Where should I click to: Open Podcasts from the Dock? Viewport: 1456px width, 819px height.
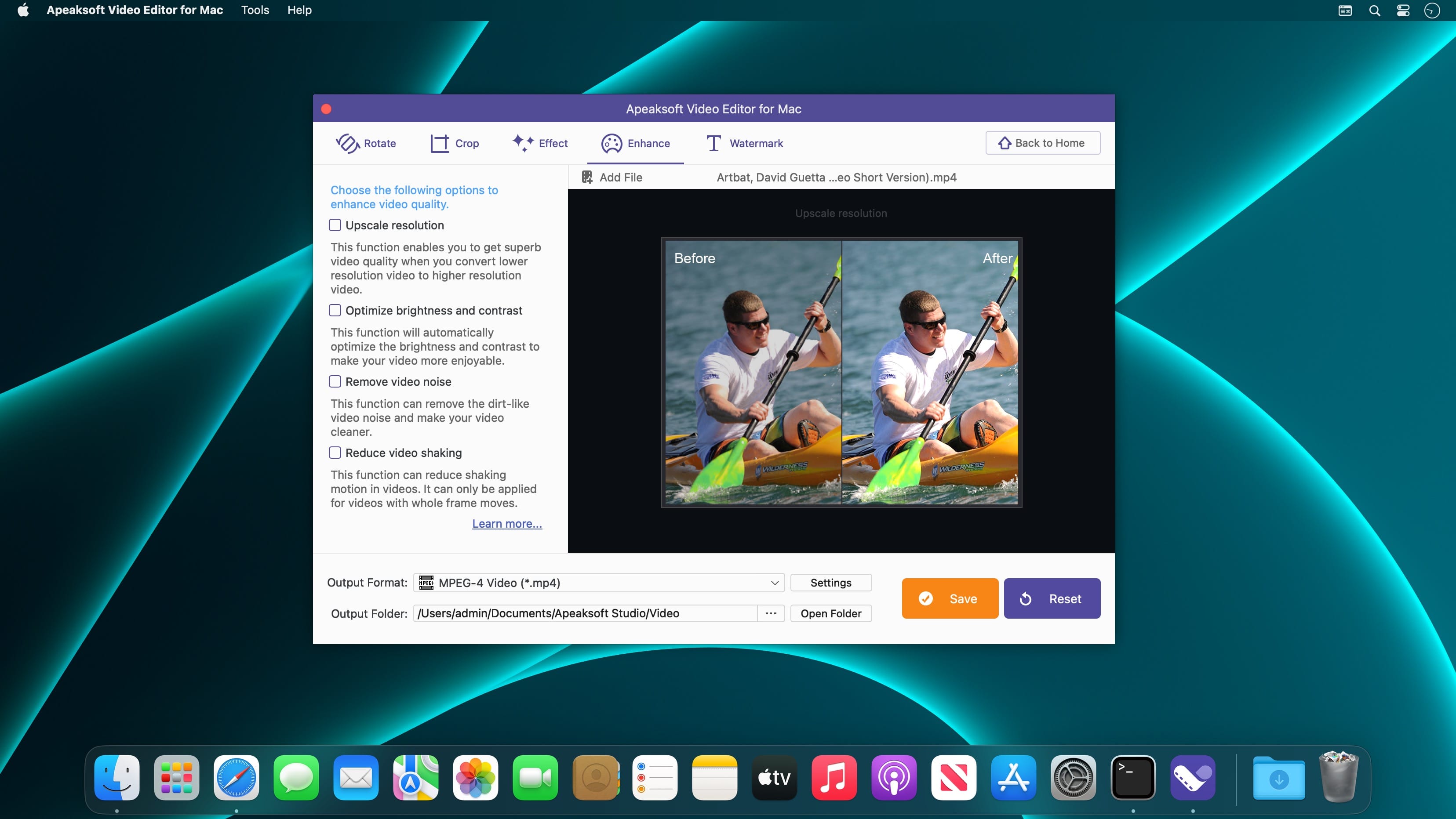click(x=894, y=778)
